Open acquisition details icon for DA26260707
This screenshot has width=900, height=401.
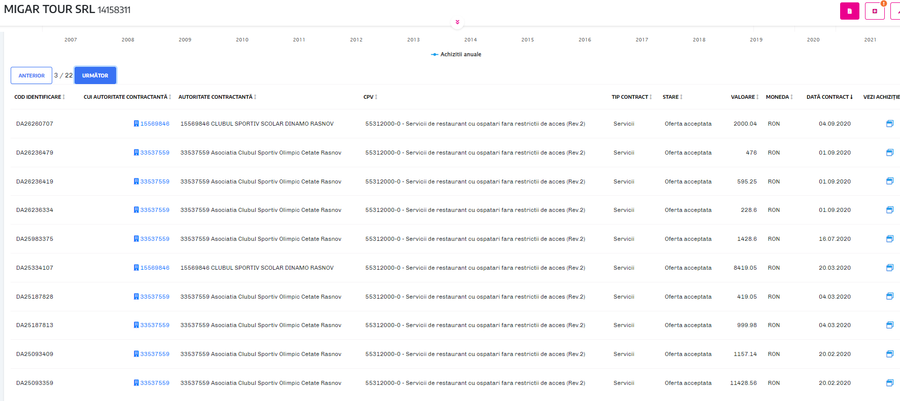click(890, 123)
